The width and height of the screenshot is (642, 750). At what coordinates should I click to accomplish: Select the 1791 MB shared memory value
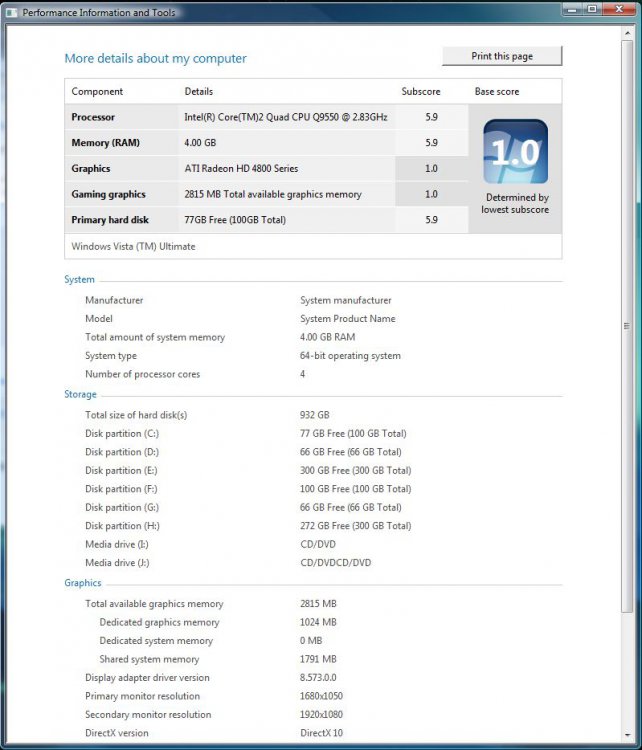(318, 659)
